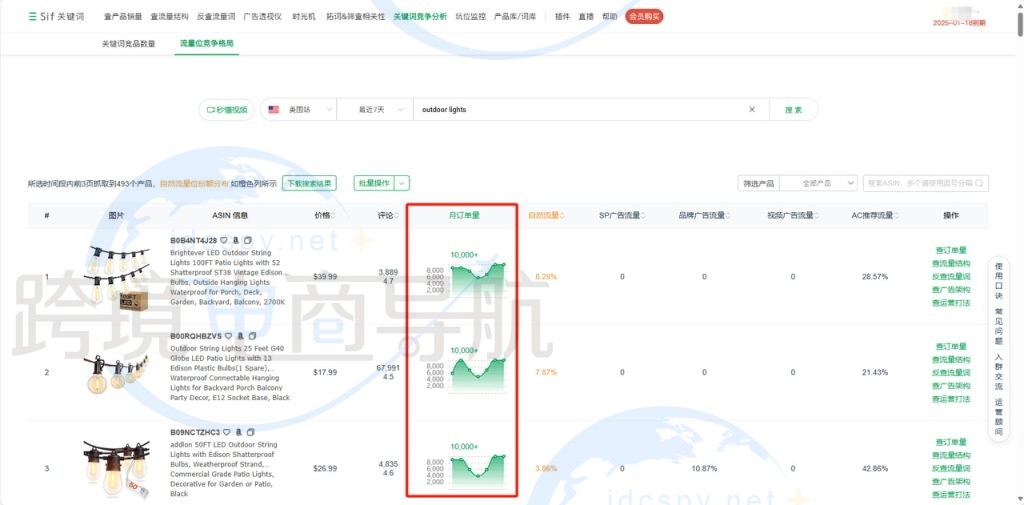Click 查运营打法 for product row 3
The width and height of the screenshot is (1024, 505).
pos(951,495)
